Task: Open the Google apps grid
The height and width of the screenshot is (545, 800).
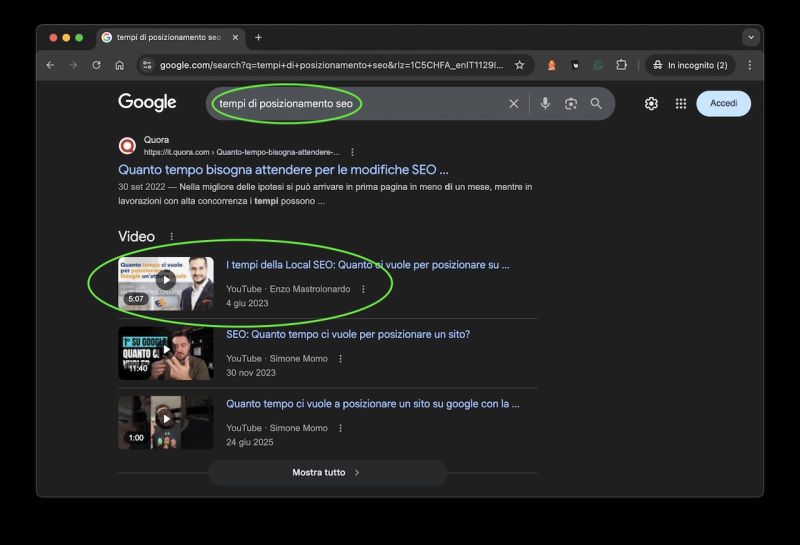Action: pyautogui.click(x=681, y=103)
